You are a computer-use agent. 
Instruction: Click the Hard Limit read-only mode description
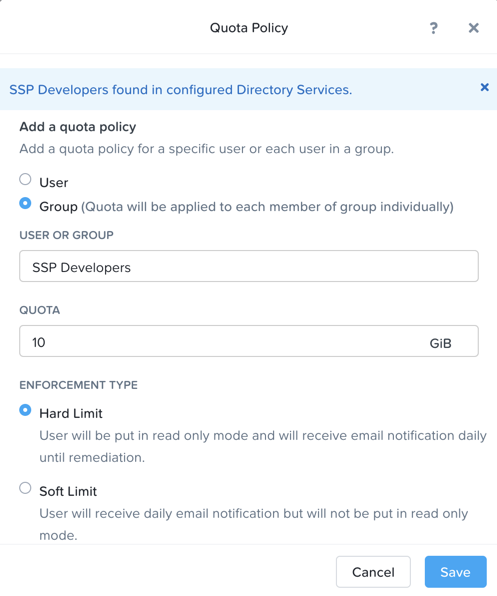point(263,446)
